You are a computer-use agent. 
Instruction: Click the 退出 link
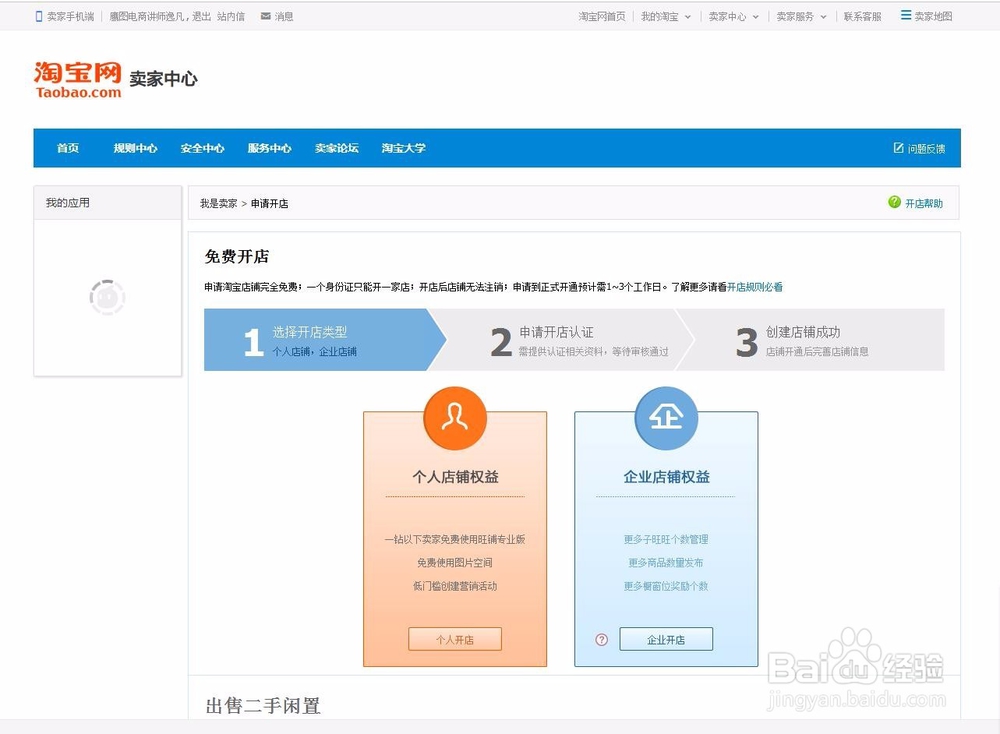(x=202, y=17)
